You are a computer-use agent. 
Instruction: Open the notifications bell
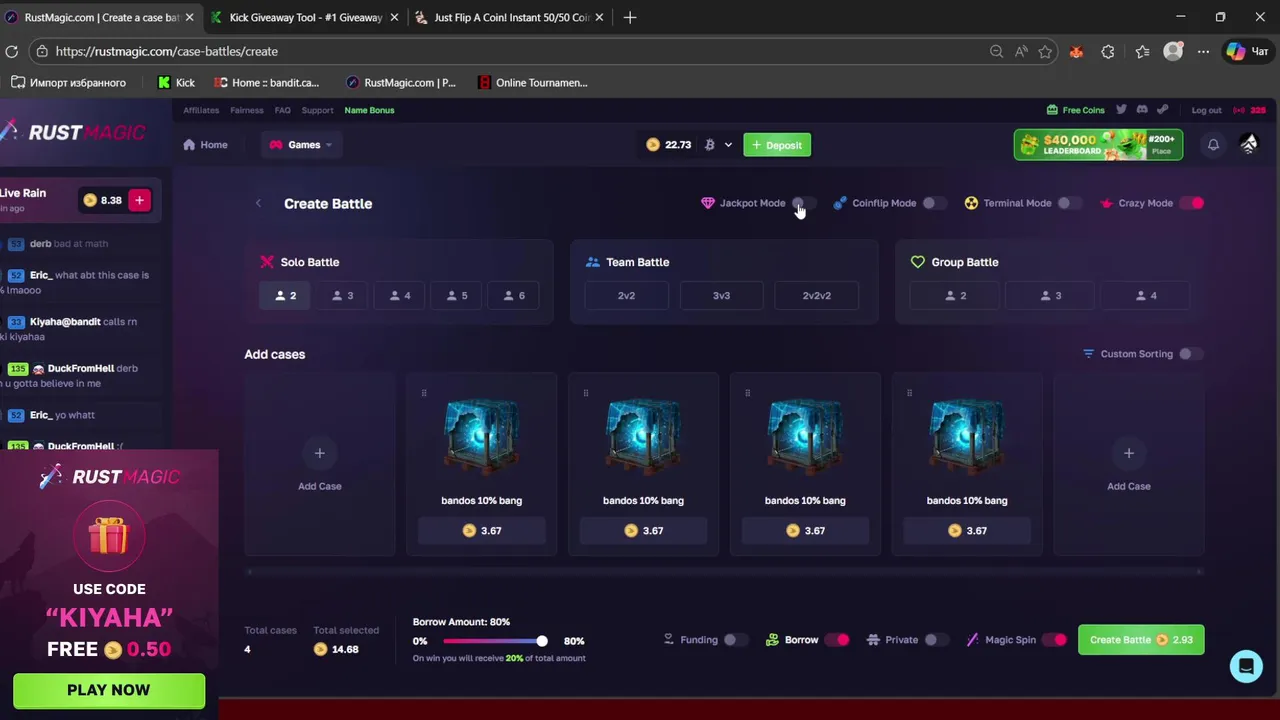pyautogui.click(x=1213, y=145)
